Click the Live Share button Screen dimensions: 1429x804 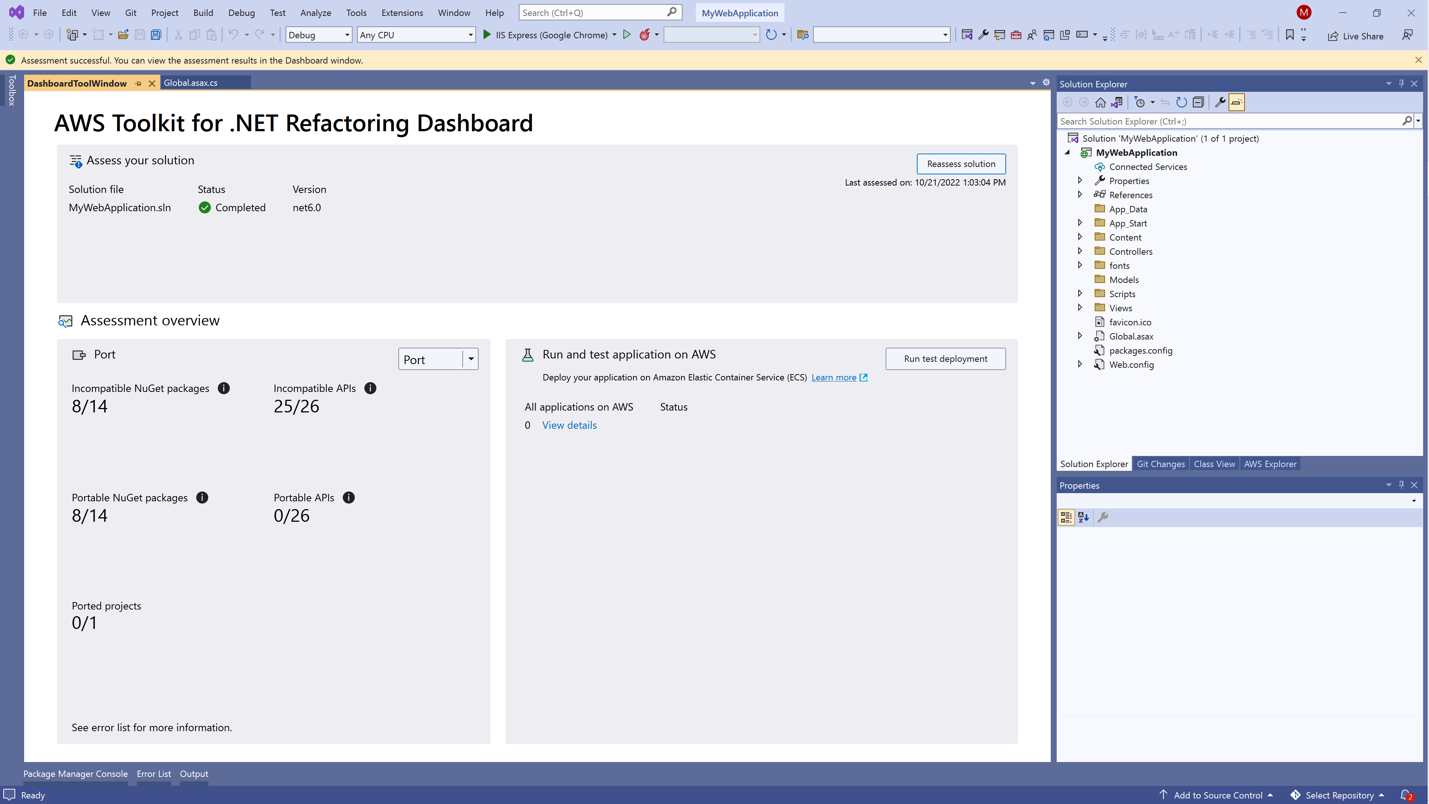[1356, 36]
